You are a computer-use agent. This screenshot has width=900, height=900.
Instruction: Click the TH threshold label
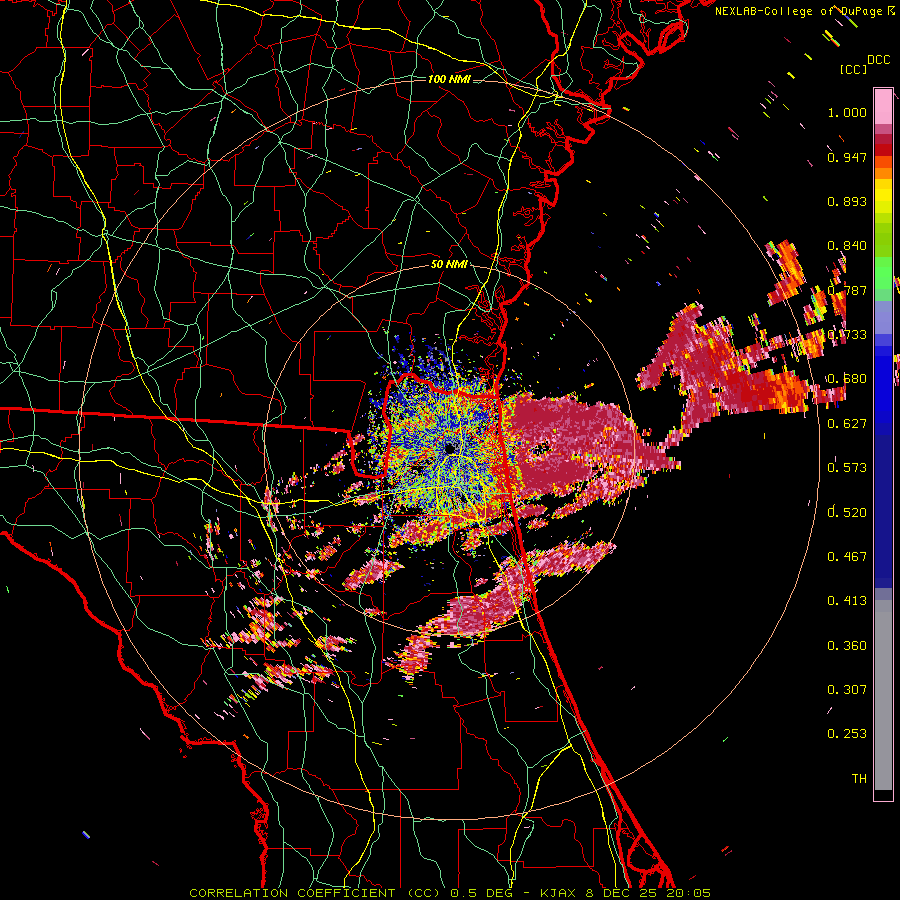click(x=859, y=778)
